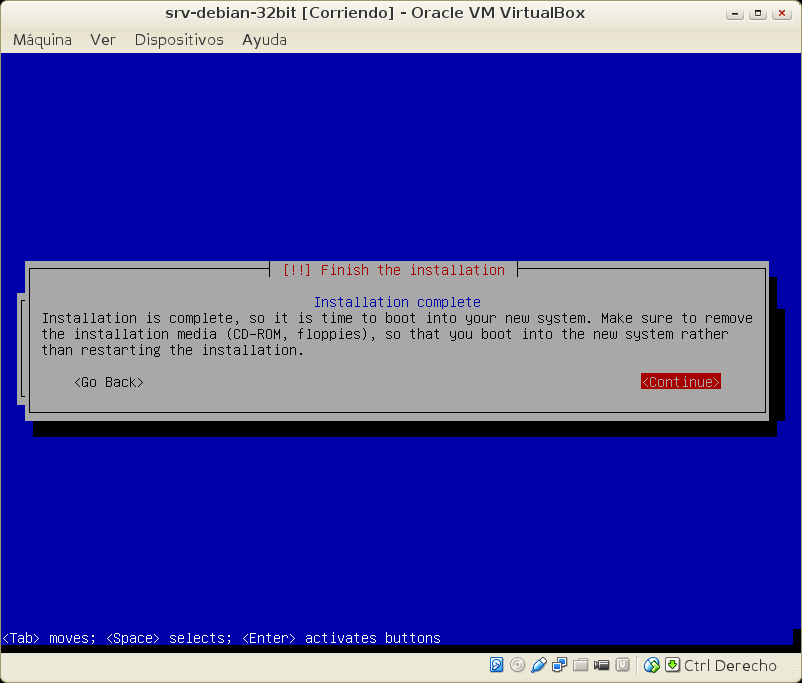This screenshot has width=802, height=683.
Task: Click the VirtualBox window title bar
Action: pos(375,13)
